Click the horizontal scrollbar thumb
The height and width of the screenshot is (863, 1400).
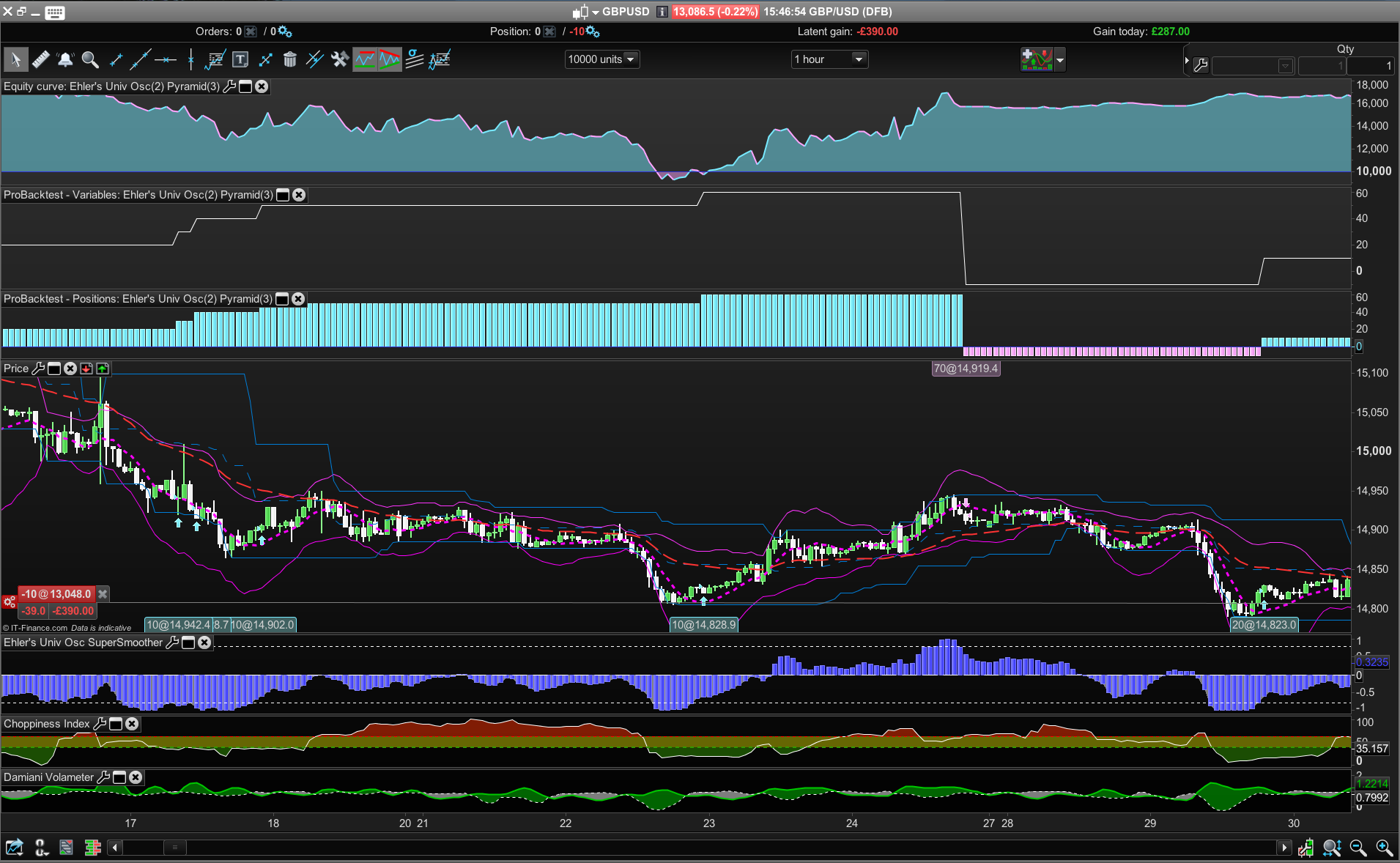(x=174, y=848)
